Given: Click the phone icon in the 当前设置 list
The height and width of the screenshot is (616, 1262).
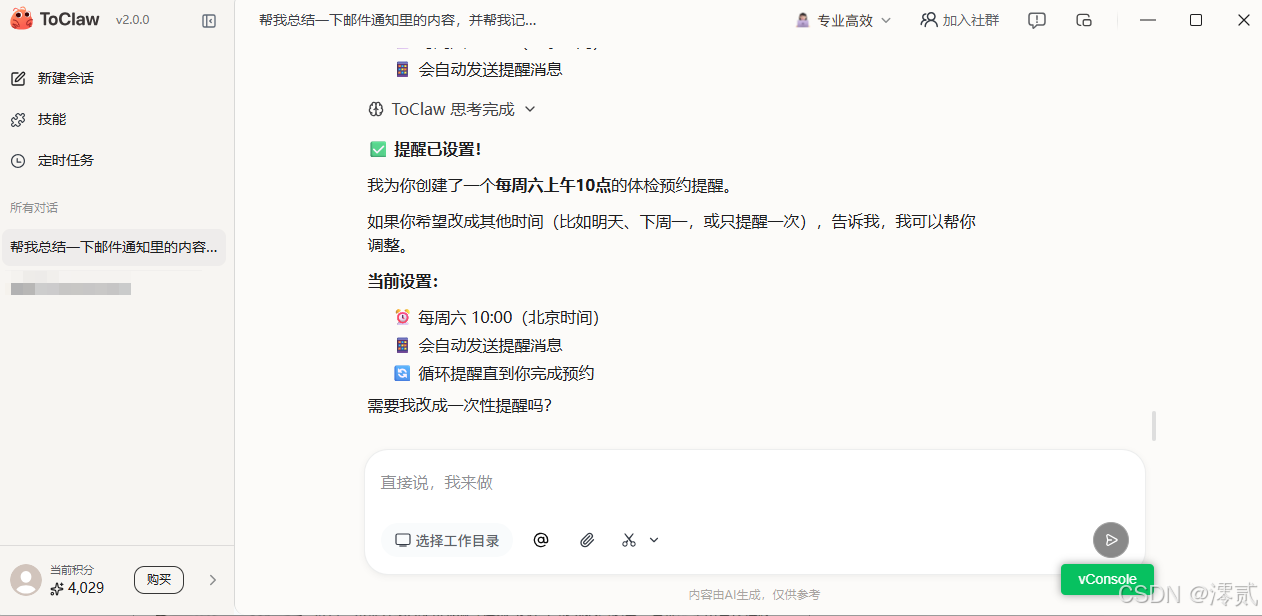Looking at the screenshot, I should 403,345.
